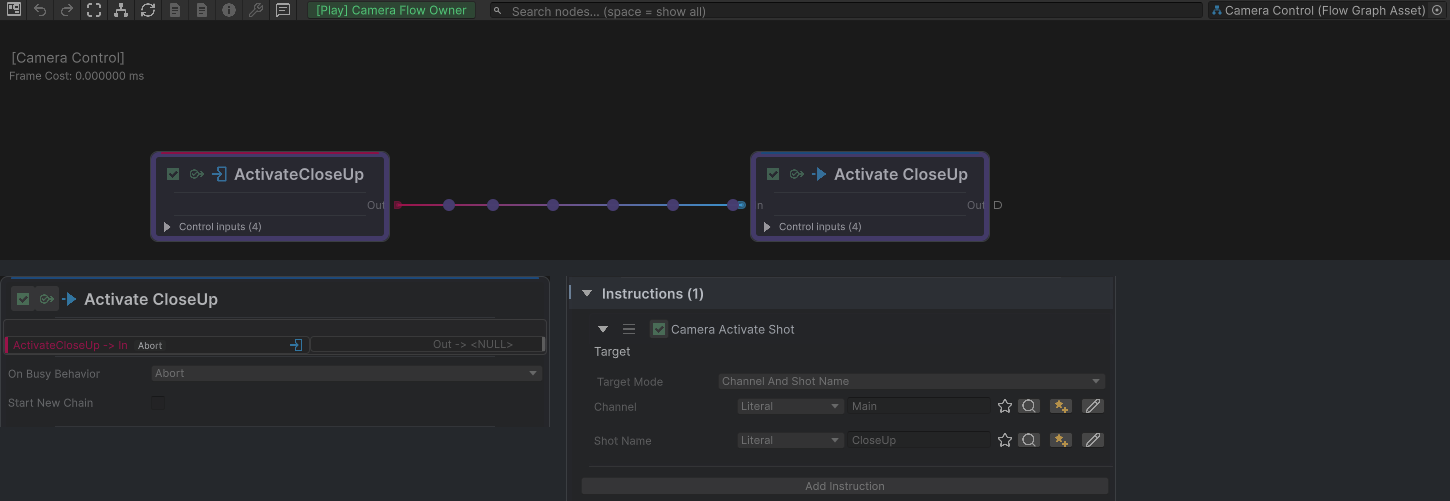The width and height of the screenshot is (1450, 501).
Task: Click the panel layout icon in toolbar
Action: point(14,10)
